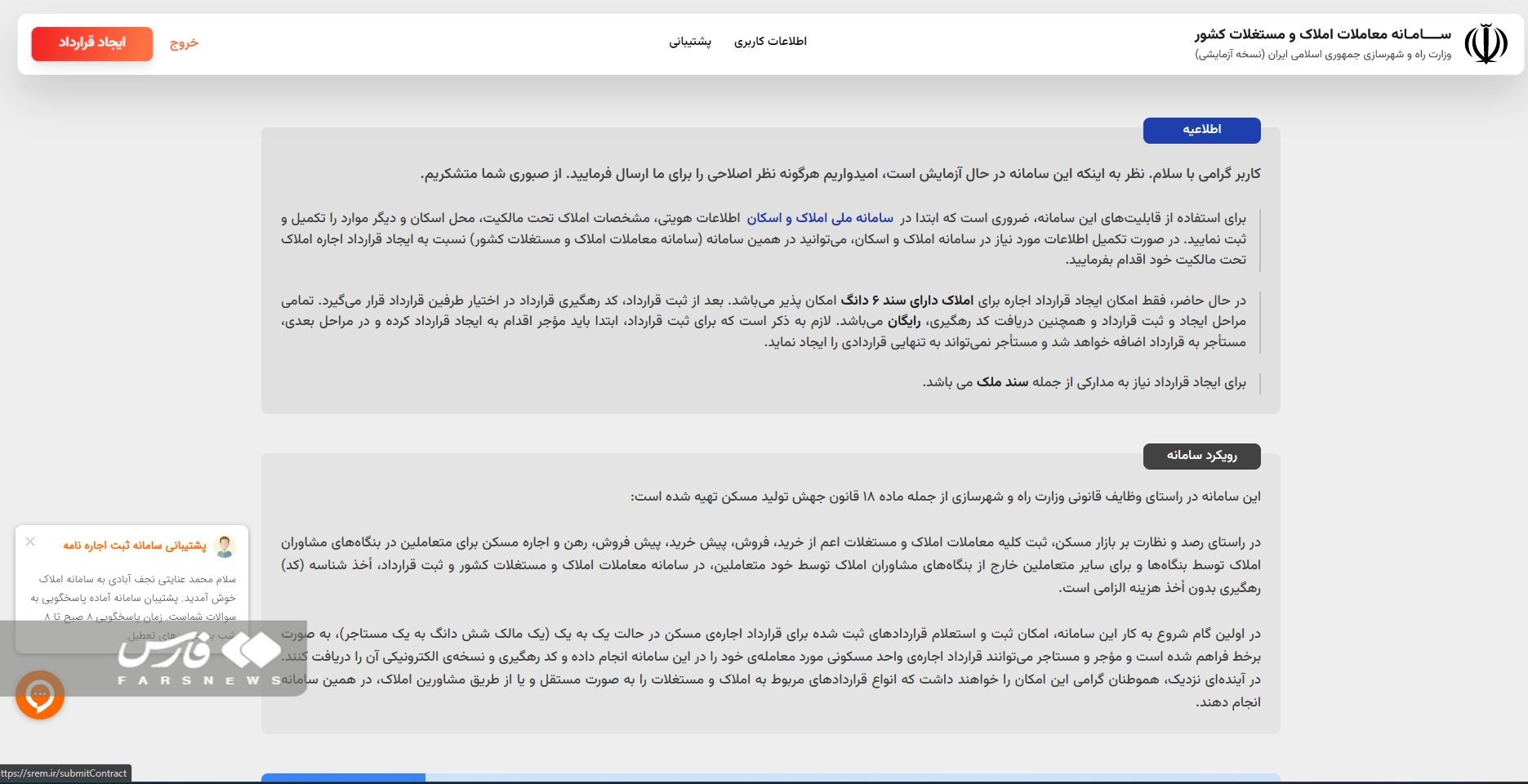The height and width of the screenshot is (784, 1528).
Task: Click the site title سامانه معاملات املاک و مستغلات کشور
Action: (1322, 34)
